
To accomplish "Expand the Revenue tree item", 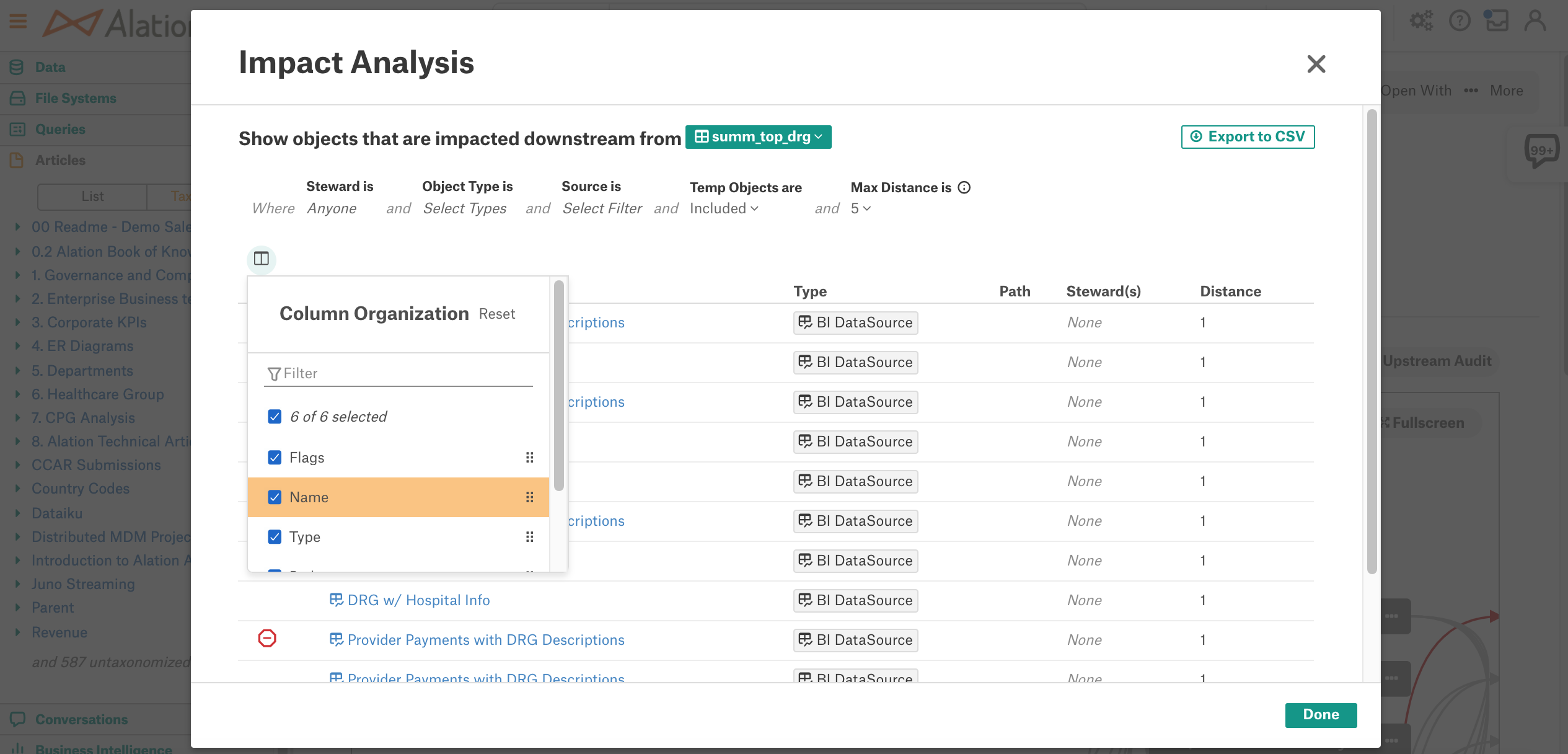I will pos(17,632).
